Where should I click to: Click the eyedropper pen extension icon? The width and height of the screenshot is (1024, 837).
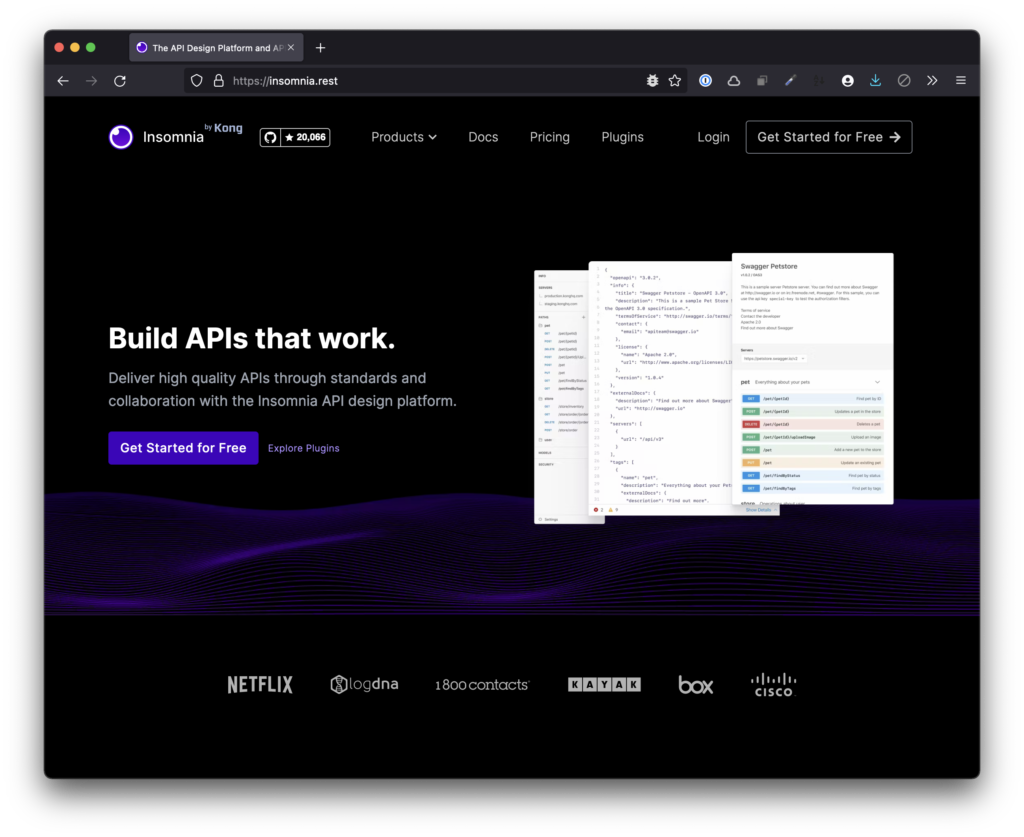point(790,80)
